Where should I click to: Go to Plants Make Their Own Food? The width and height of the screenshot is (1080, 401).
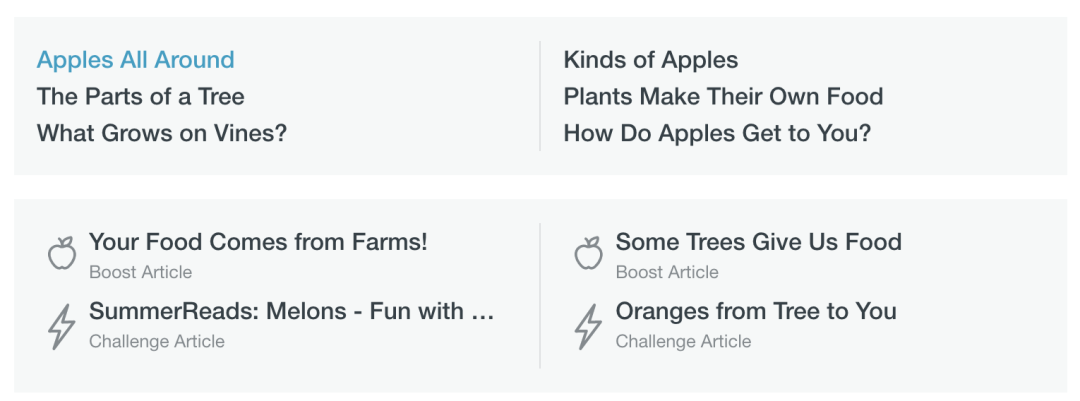click(723, 97)
